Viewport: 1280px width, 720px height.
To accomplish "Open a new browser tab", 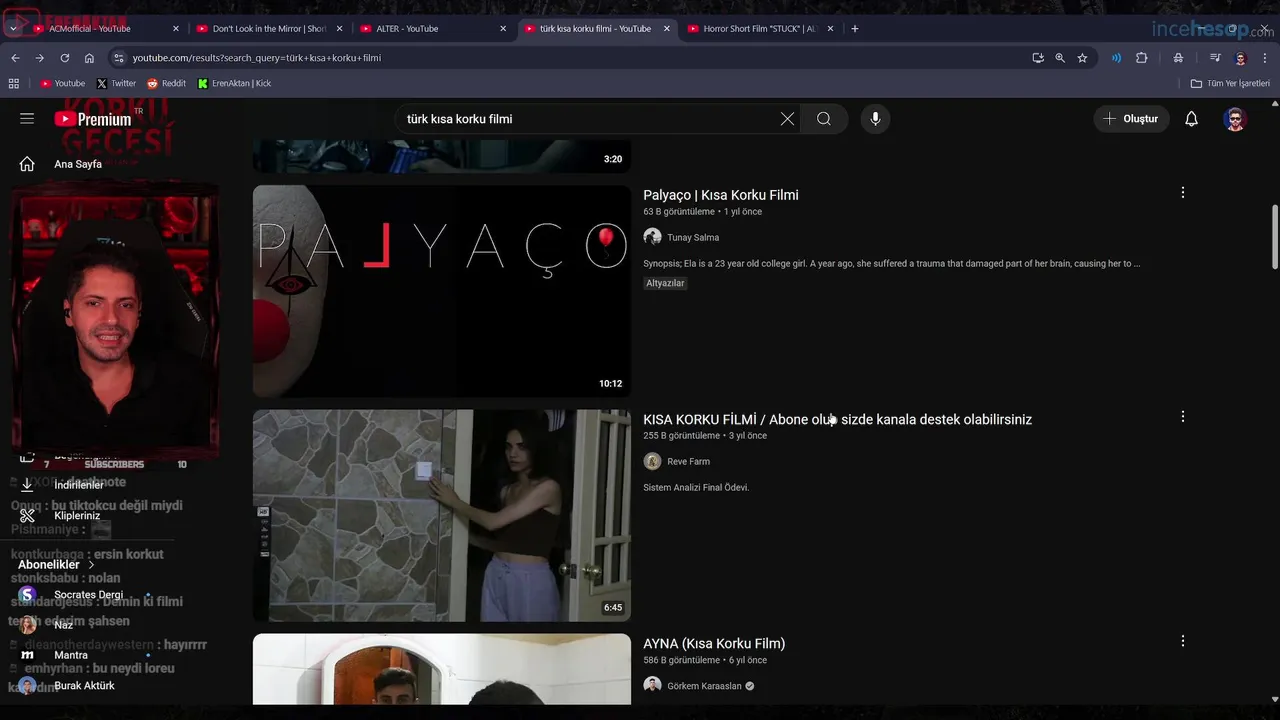I will 854,29.
